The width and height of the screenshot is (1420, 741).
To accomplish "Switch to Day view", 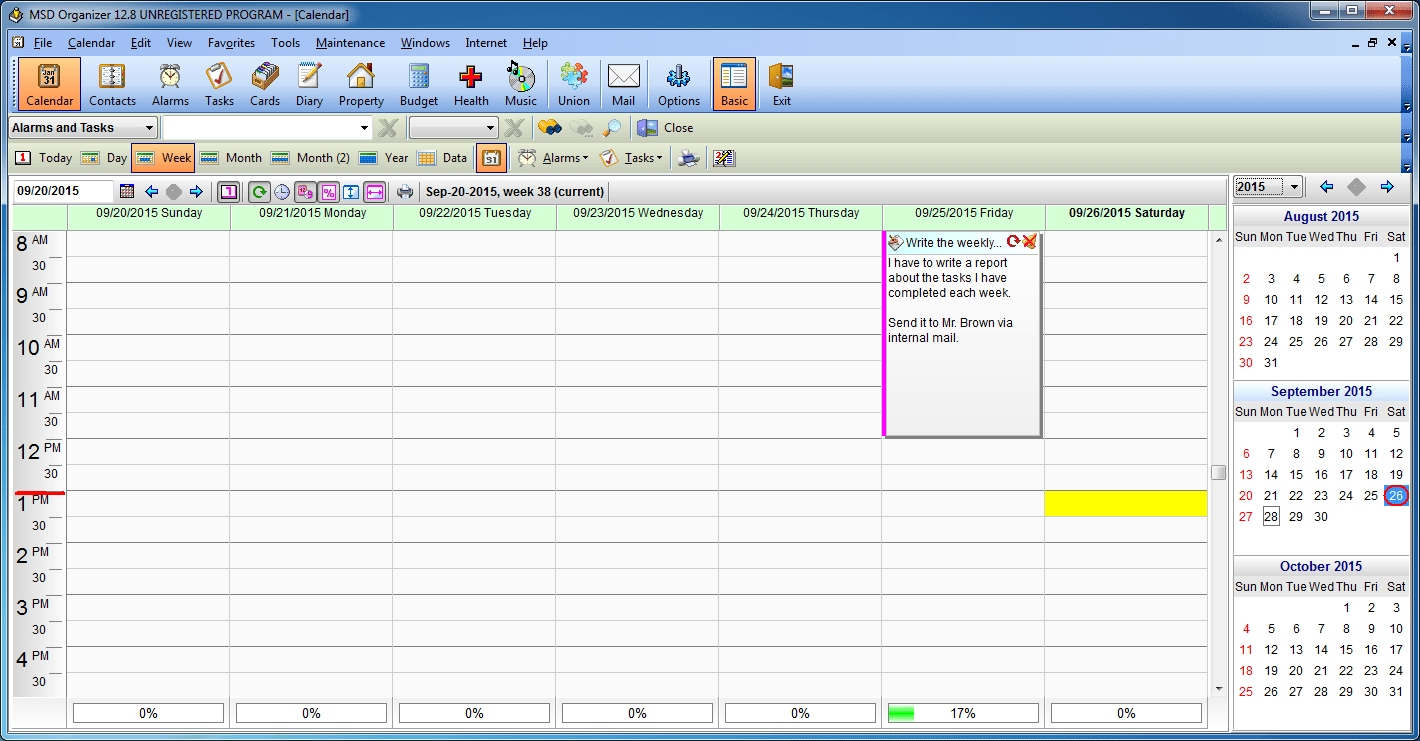I will pyautogui.click(x=104, y=158).
